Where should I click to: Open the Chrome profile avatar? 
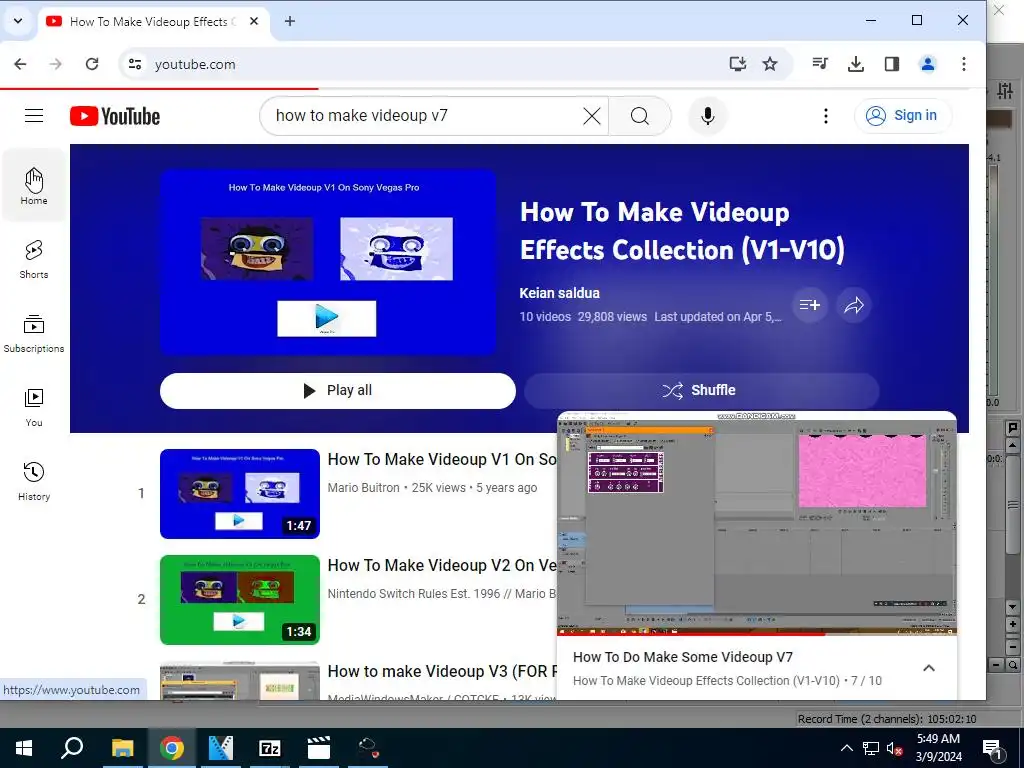[927, 64]
